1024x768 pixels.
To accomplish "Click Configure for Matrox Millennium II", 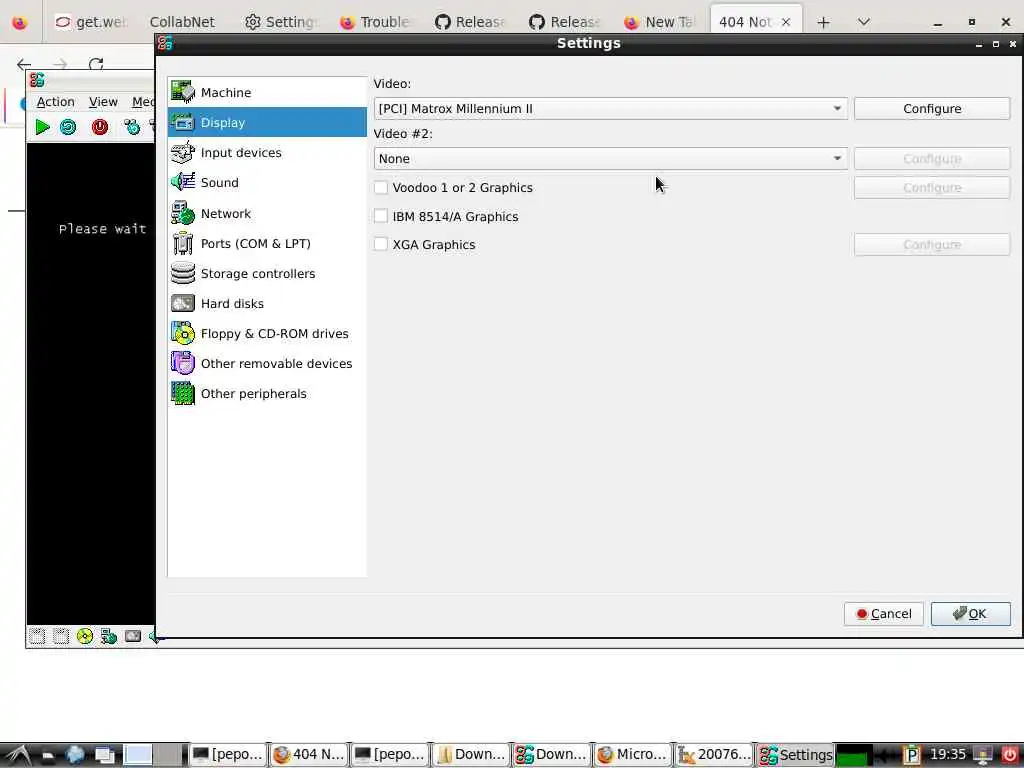I will click(x=932, y=108).
